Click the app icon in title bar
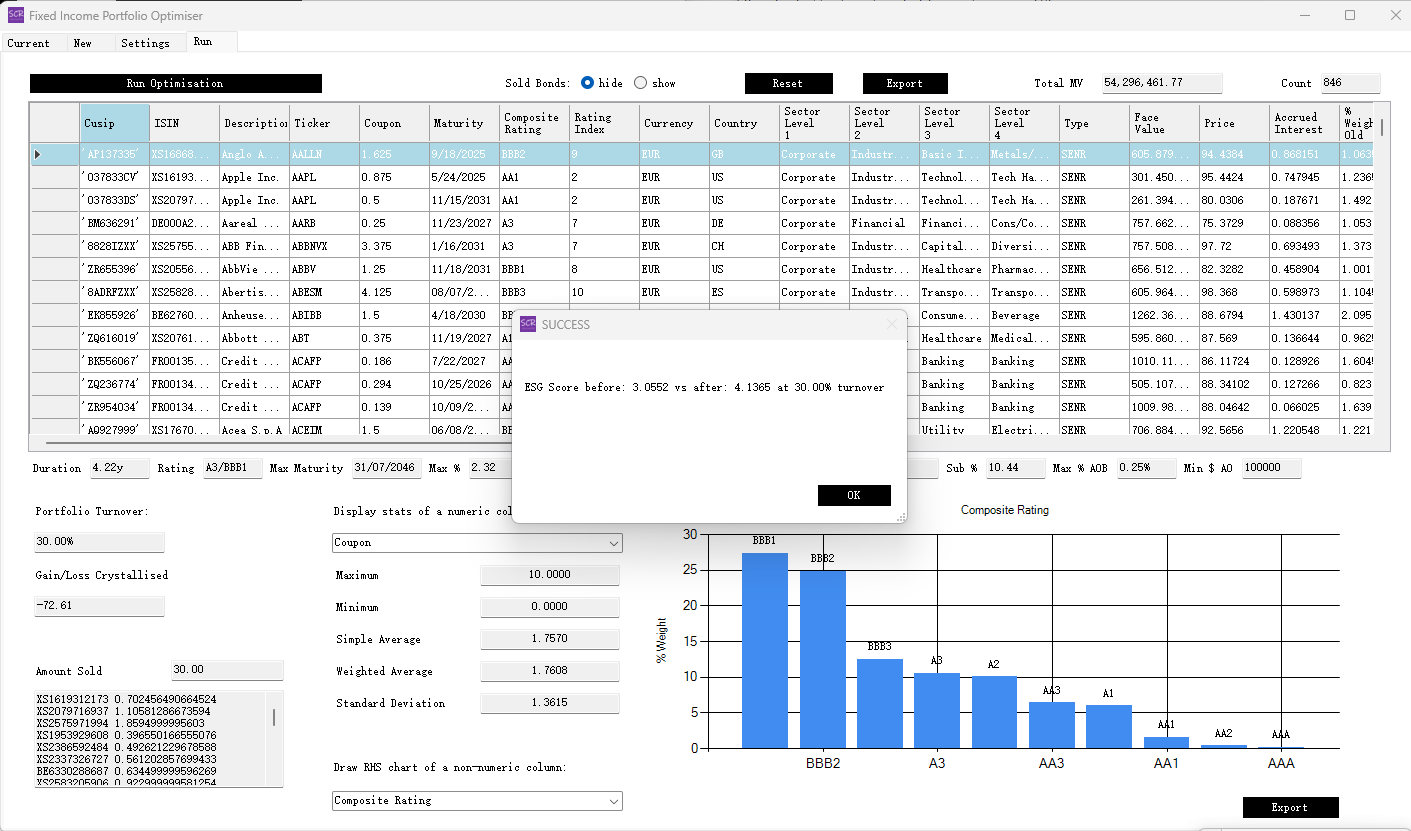1411x831 pixels. [x=15, y=15]
